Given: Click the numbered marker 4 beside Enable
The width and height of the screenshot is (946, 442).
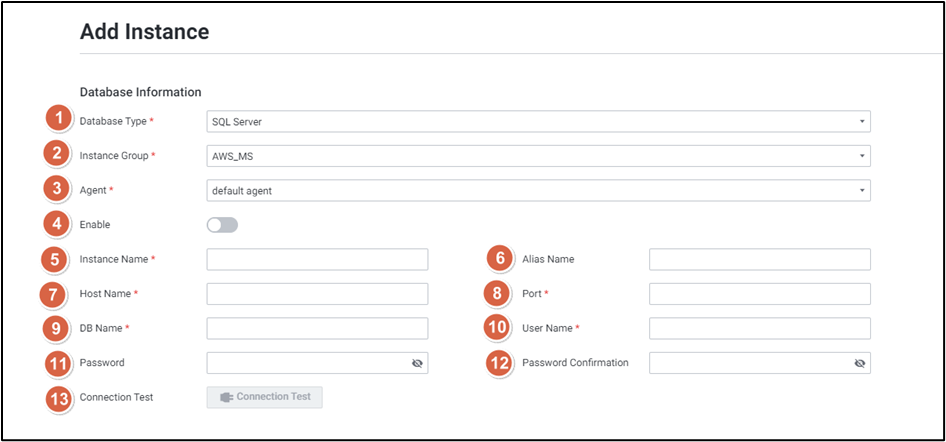Looking at the screenshot, I should click(x=59, y=224).
